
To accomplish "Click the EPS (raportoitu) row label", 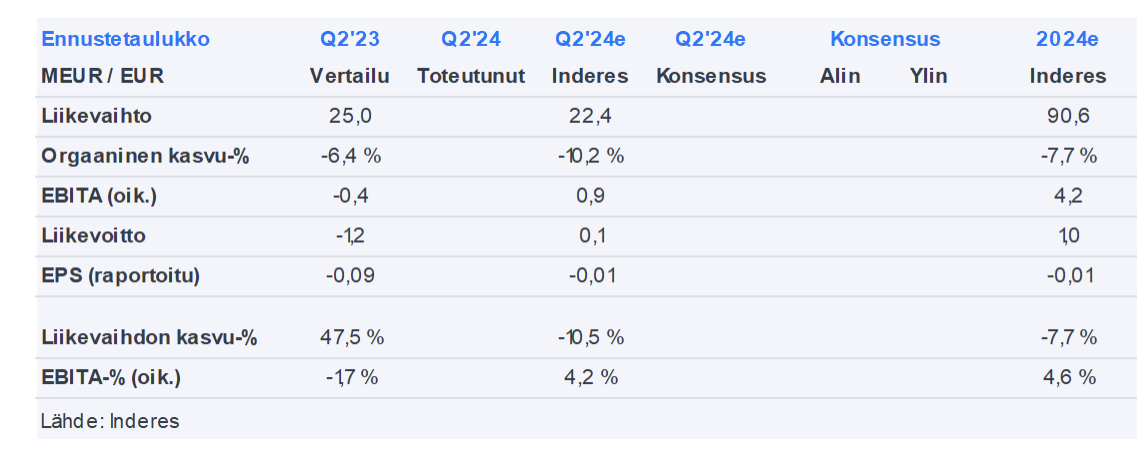I will point(121,276).
